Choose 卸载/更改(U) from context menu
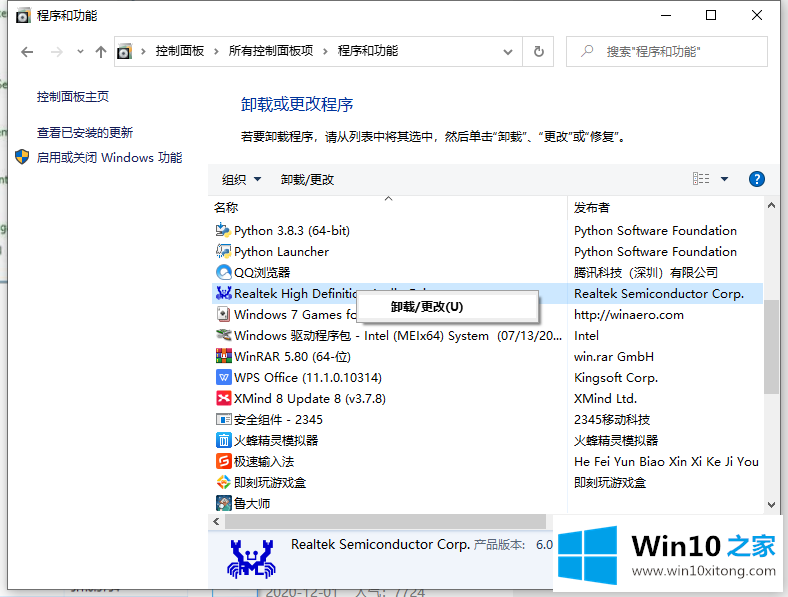This screenshot has width=788, height=597. [x=447, y=307]
